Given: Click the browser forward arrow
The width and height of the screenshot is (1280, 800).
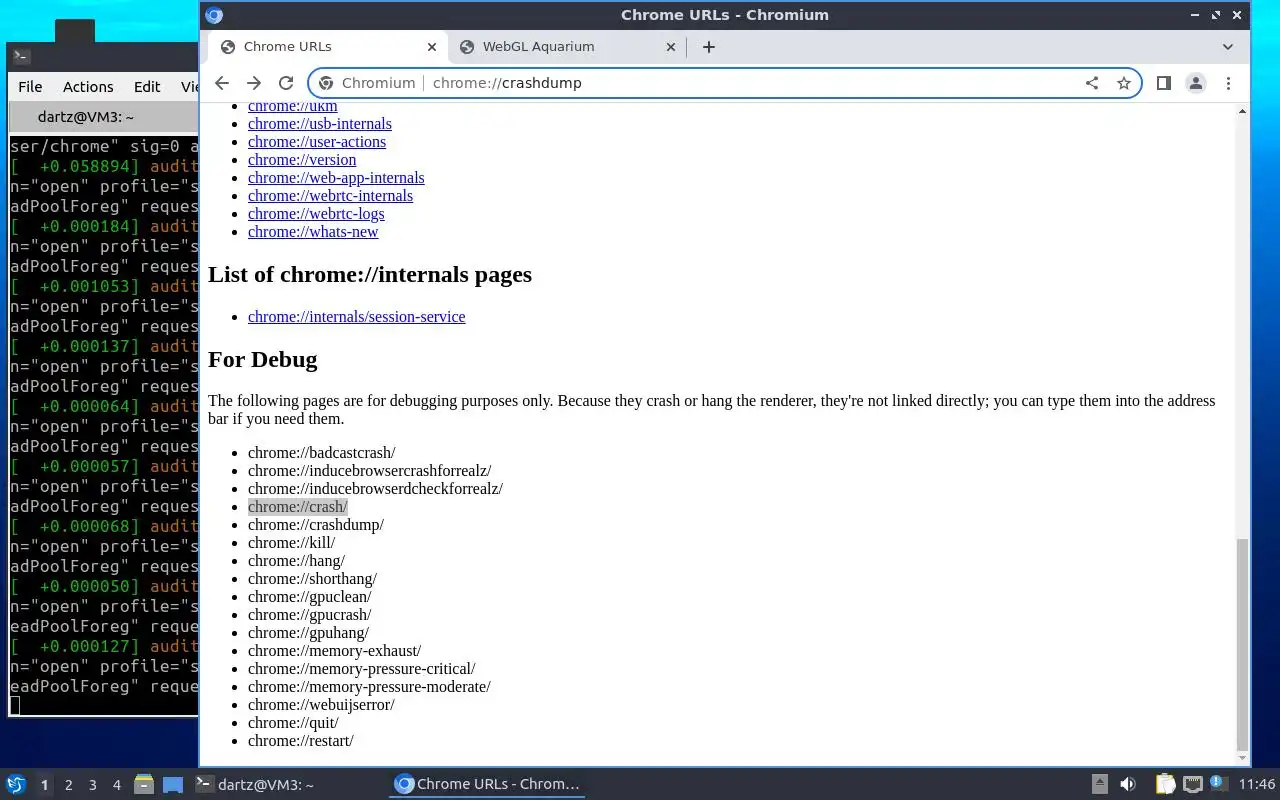Looking at the screenshot, I should tap(254, 83).
